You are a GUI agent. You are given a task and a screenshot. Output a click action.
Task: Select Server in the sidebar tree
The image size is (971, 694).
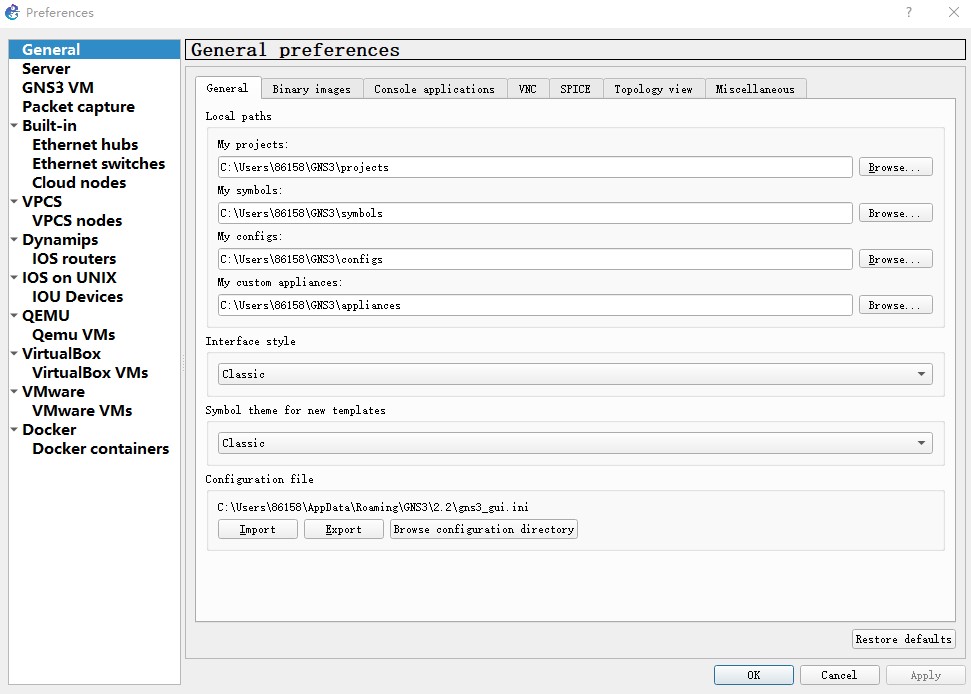46,69
